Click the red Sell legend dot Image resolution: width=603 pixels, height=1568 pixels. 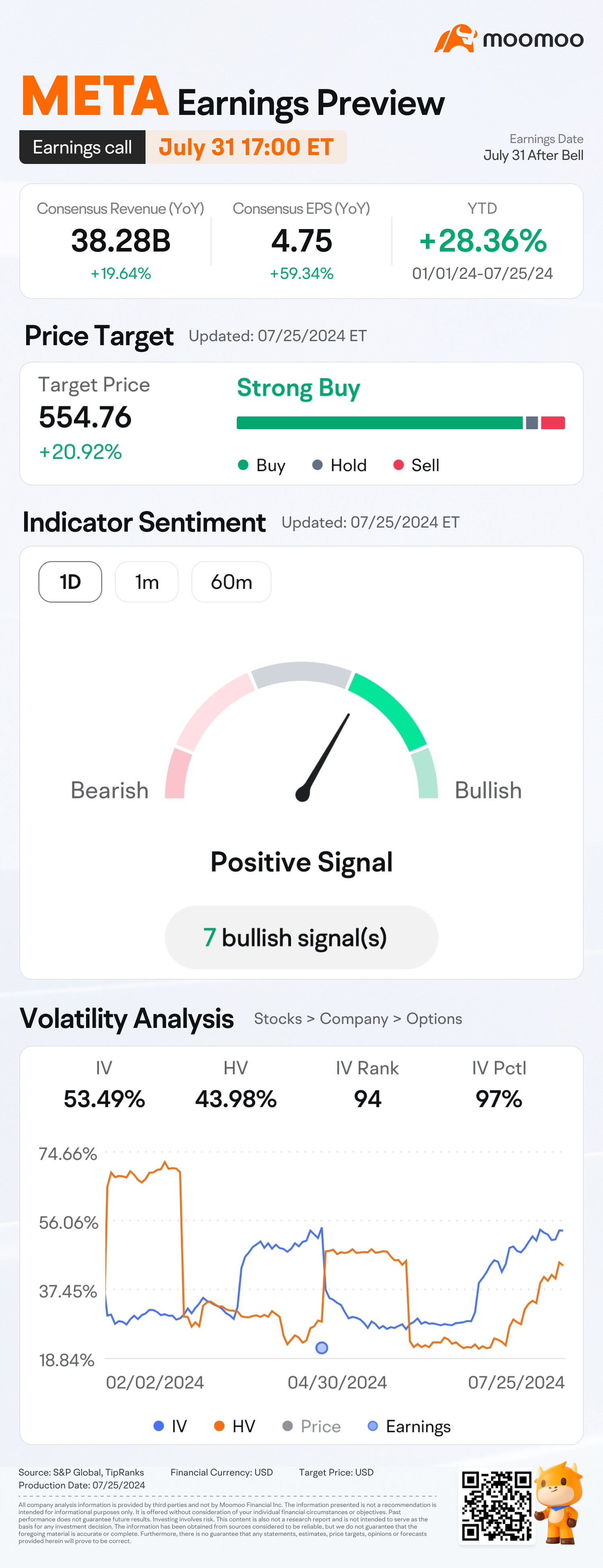[x=398, y=465]
